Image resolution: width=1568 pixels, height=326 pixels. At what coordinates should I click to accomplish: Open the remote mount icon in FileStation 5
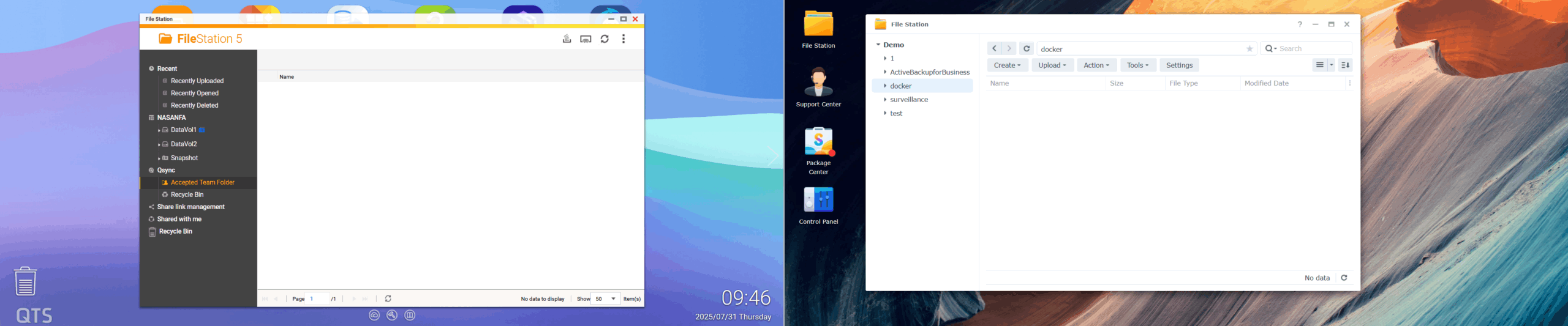tap(567, 39)
